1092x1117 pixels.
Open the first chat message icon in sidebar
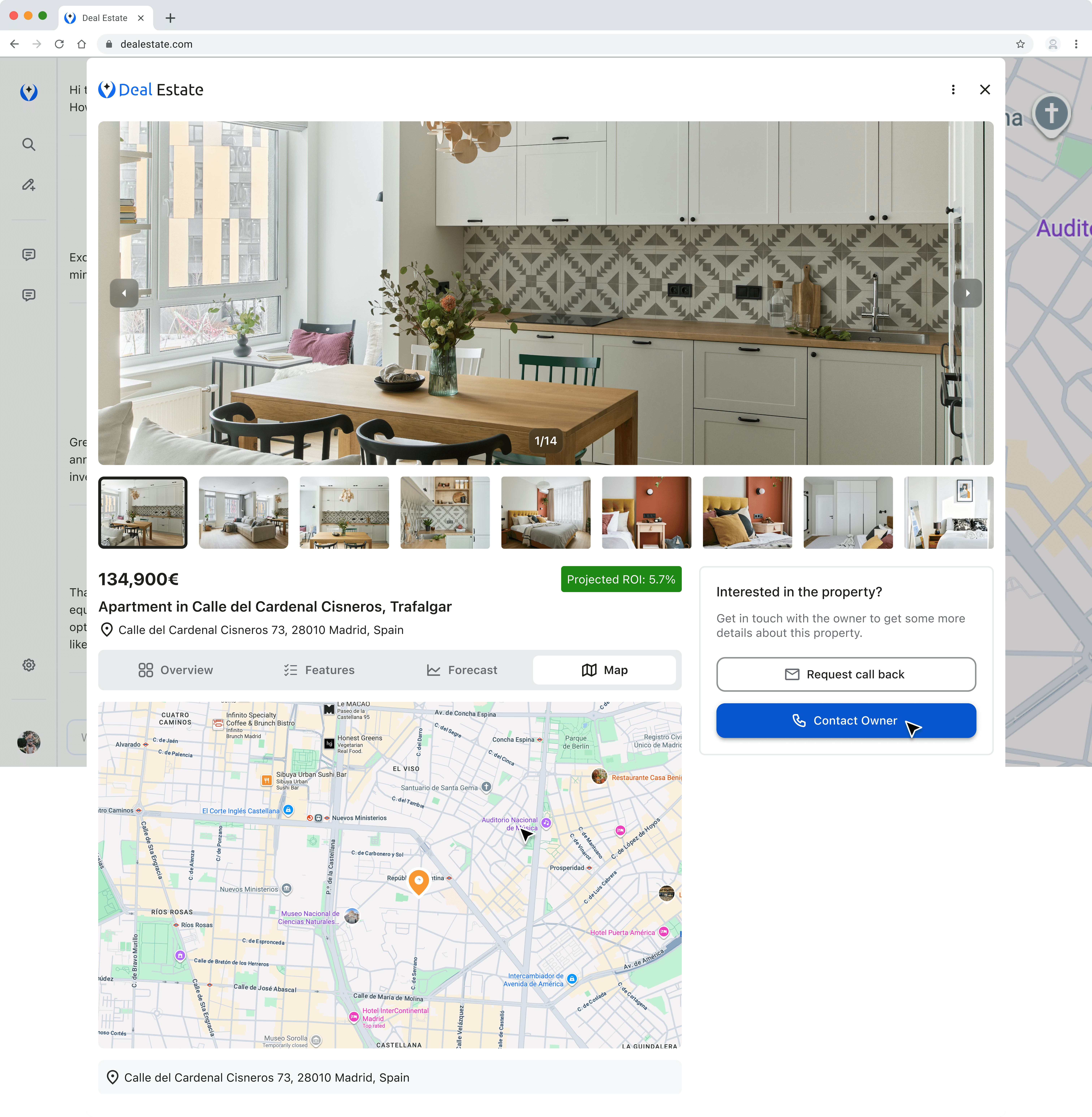(x=29, y=255)
